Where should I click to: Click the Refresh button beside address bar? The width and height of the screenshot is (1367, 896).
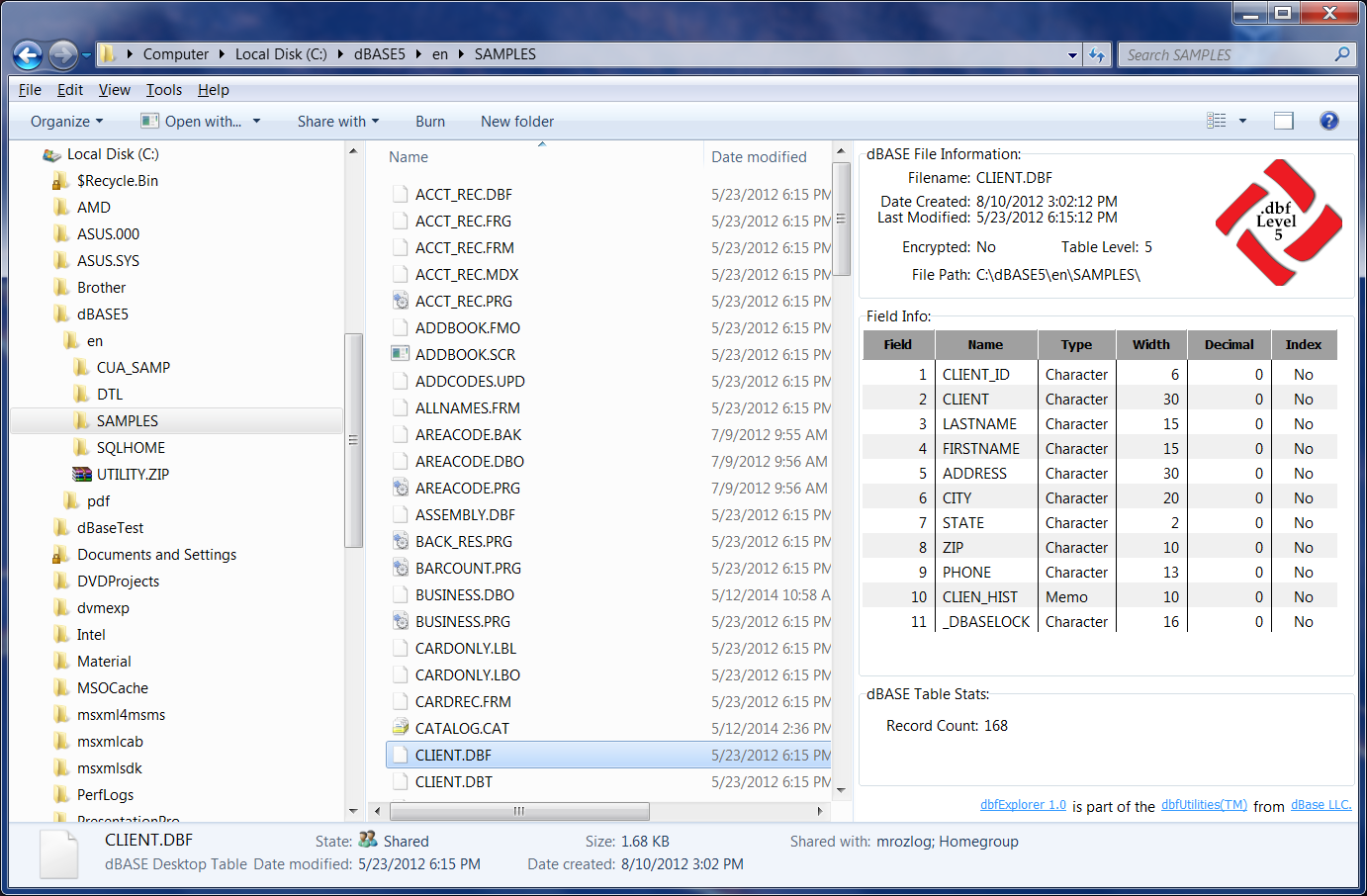[x=1096, y=55]
